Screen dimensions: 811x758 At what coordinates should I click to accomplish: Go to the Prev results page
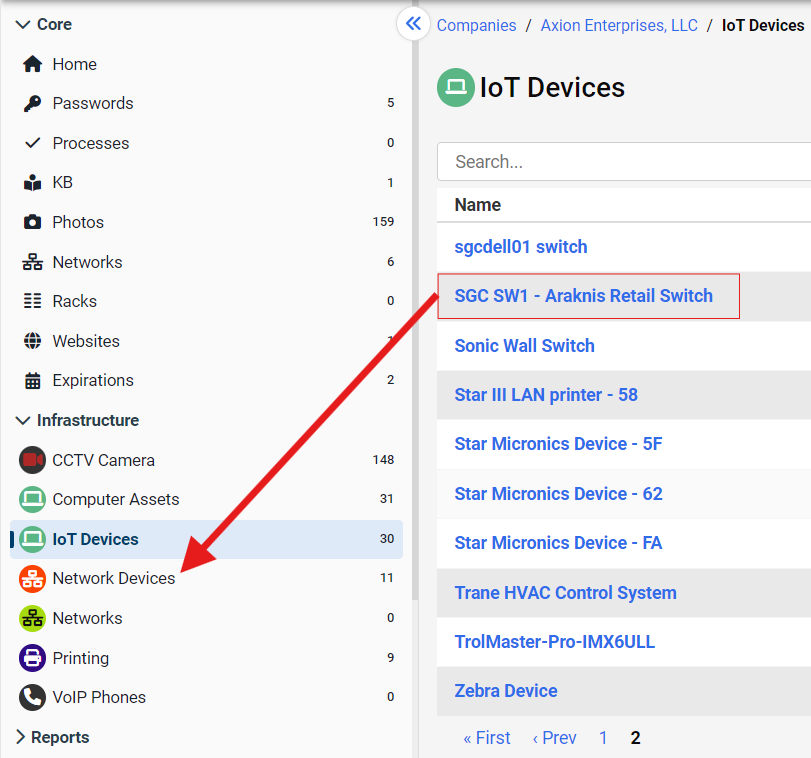pos(554,738)
